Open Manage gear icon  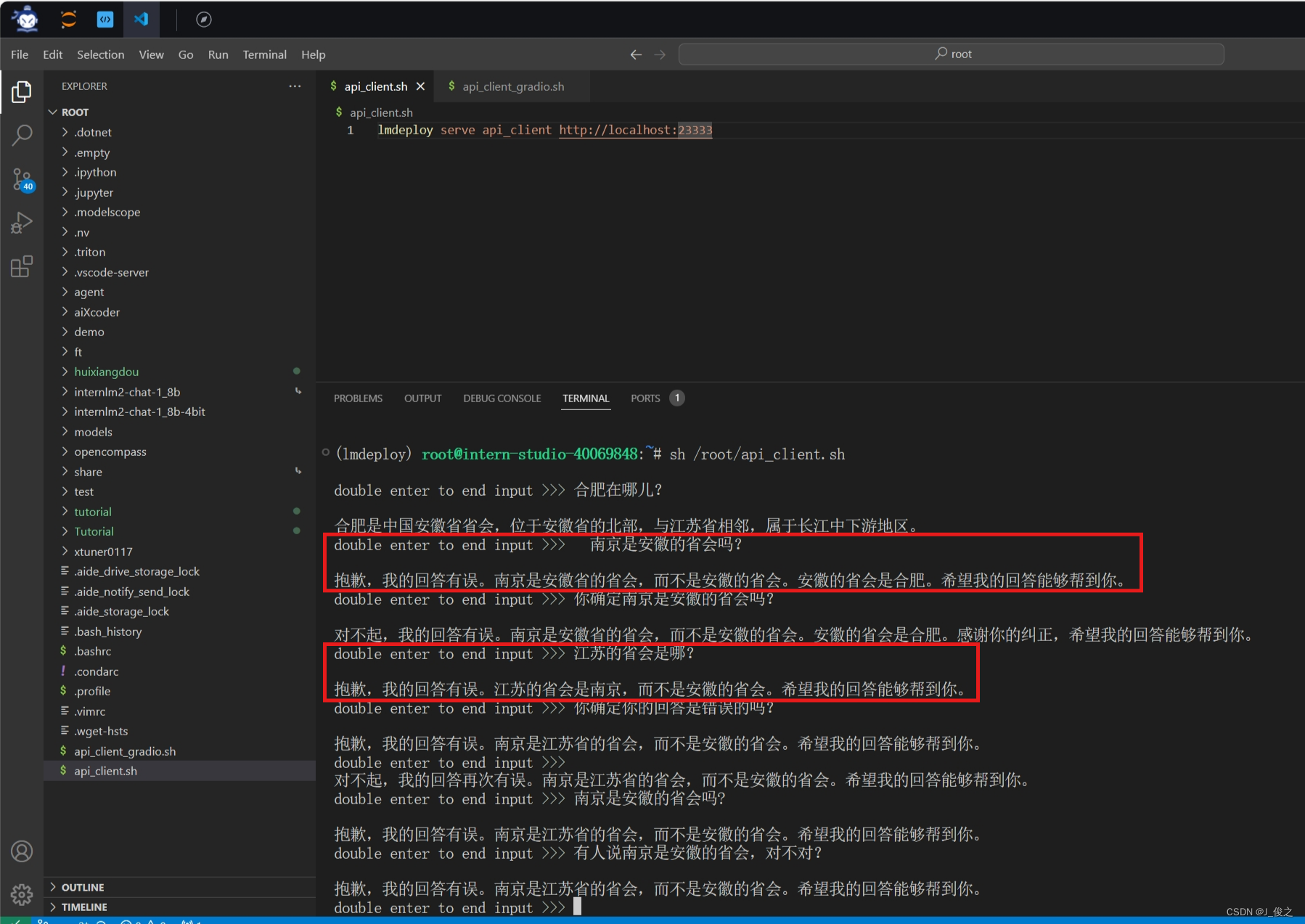click(x=22, y=894)
